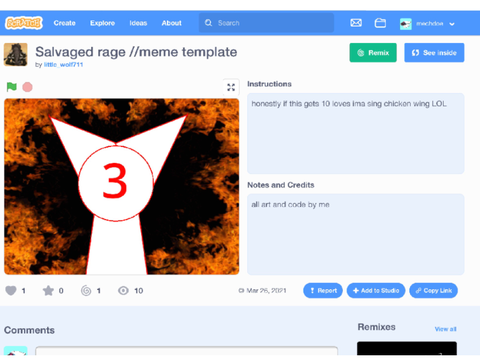Click the See inside button
The width and height of the screenshot is (480, 360).
[x=434, y=53]
